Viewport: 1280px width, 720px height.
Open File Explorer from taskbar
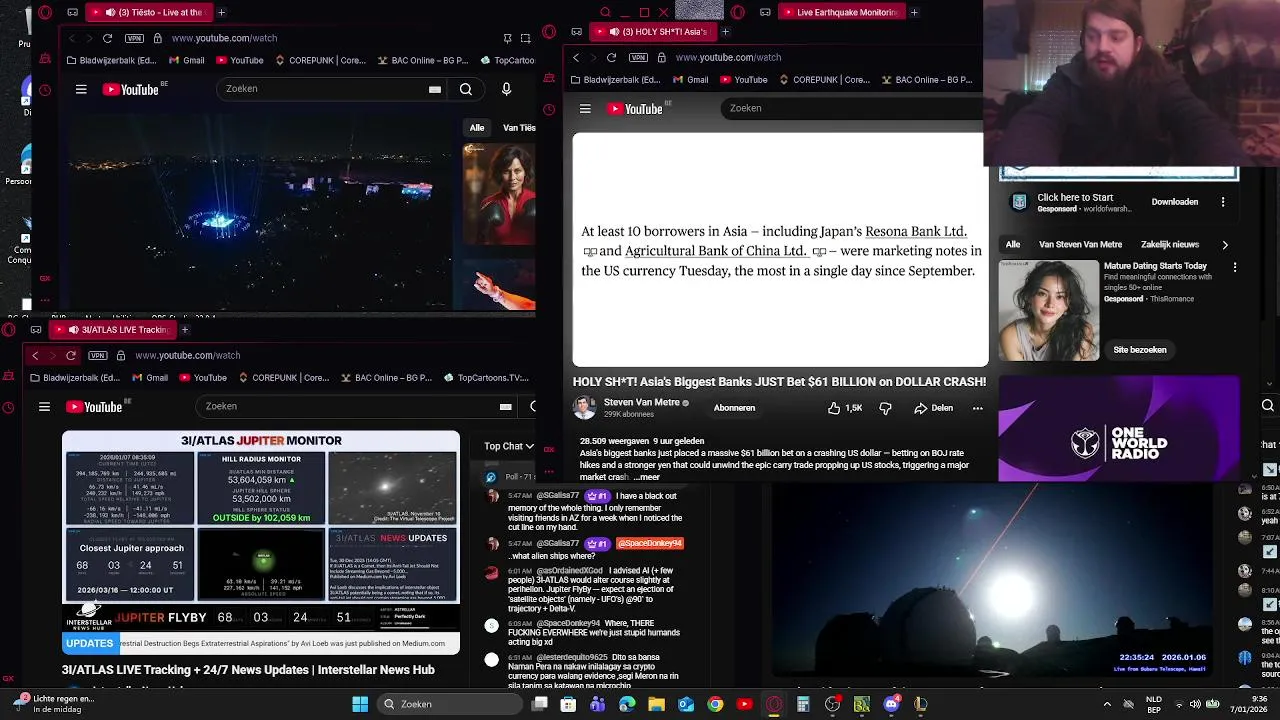tap(656, 704)
